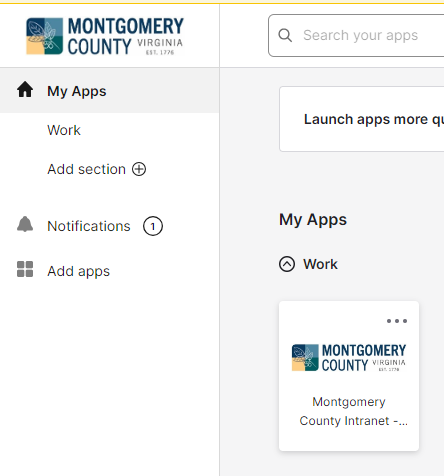Open the three-dot menu on the Intranet card
The height and width of the screenshot is (476, 444).
click(x=397, y=321)
